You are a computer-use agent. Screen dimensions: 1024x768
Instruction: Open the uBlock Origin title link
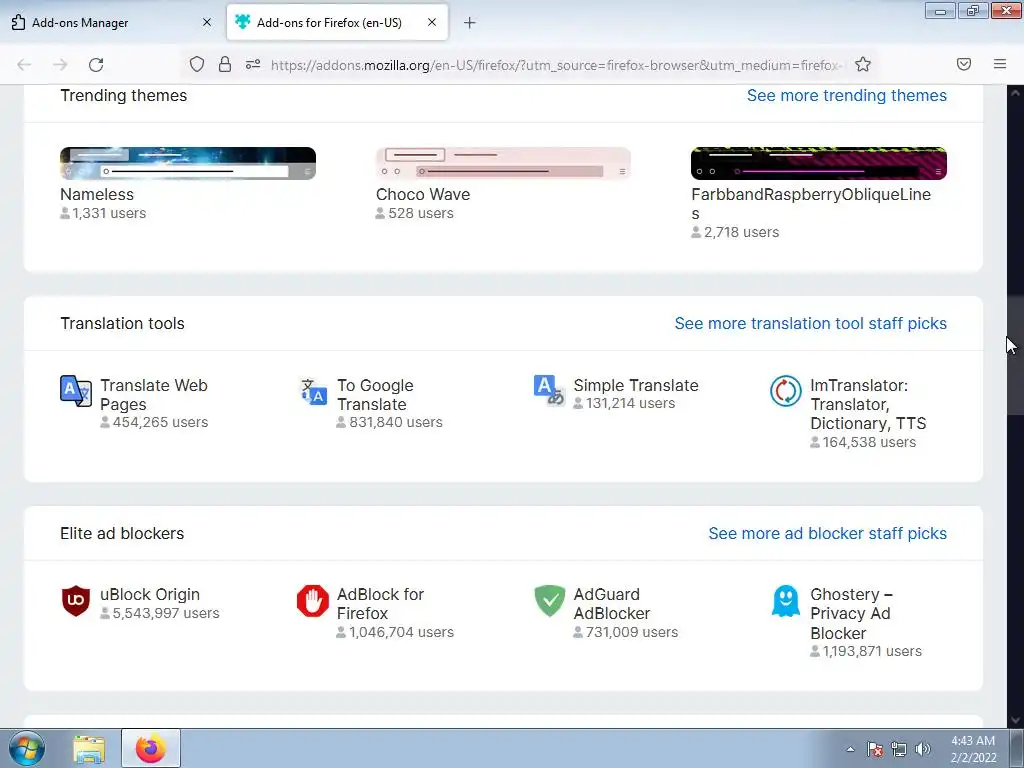[x=150, y=594]
